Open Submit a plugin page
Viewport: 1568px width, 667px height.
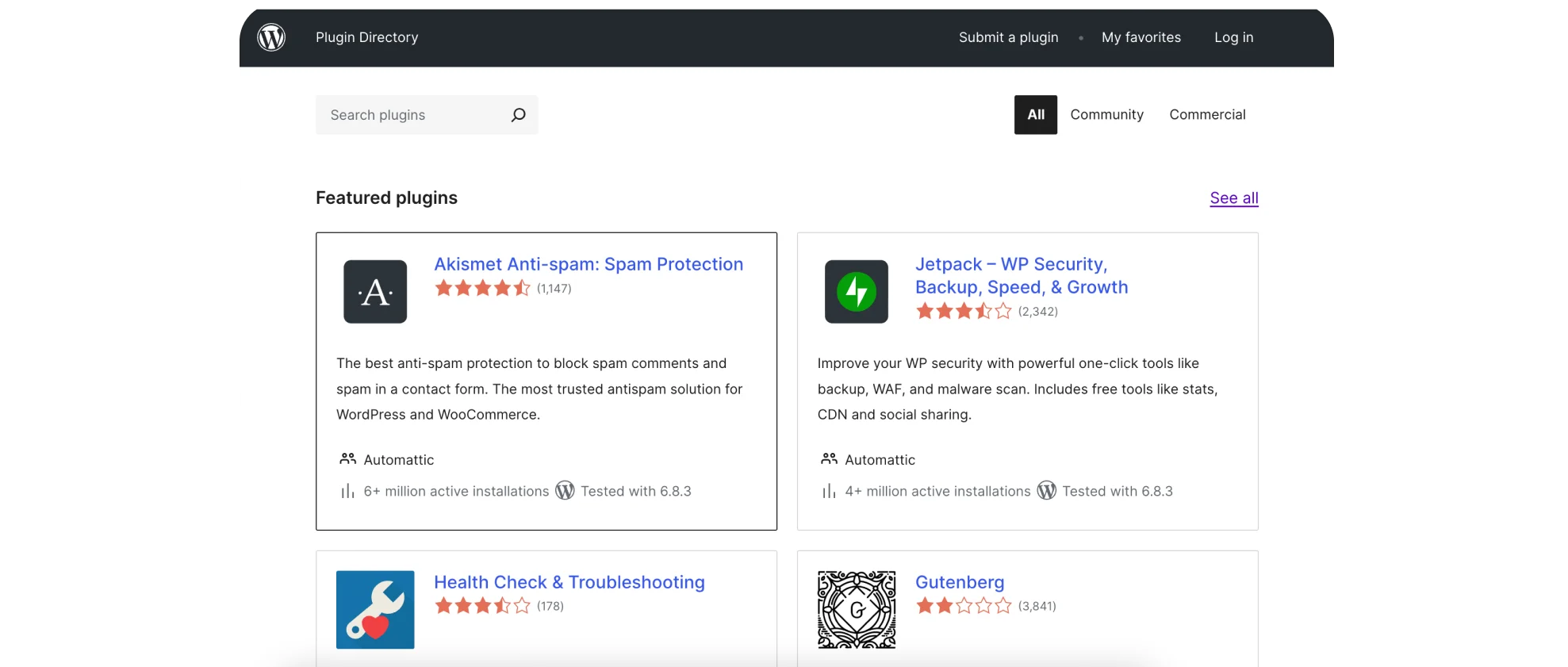[1008, 37]
